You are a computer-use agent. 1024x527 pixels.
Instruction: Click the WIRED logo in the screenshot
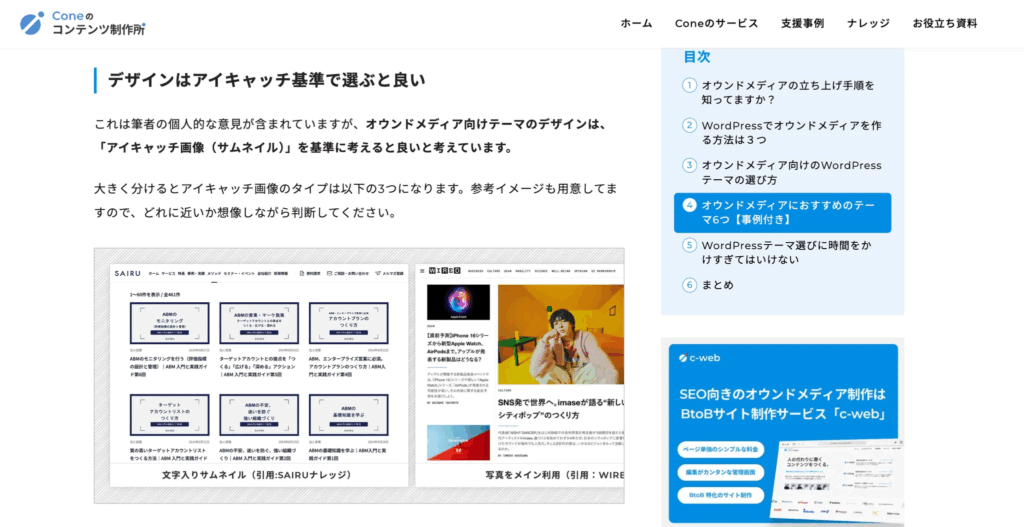[x=443, y=270]
